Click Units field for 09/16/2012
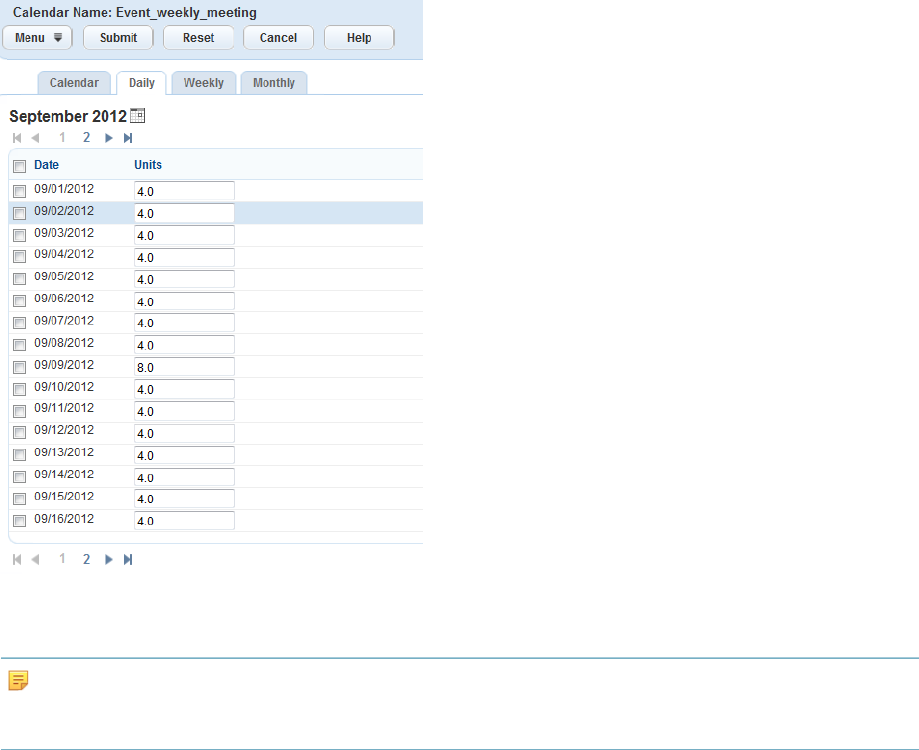This screenshot has width=919, height=750. pos(184,521)
